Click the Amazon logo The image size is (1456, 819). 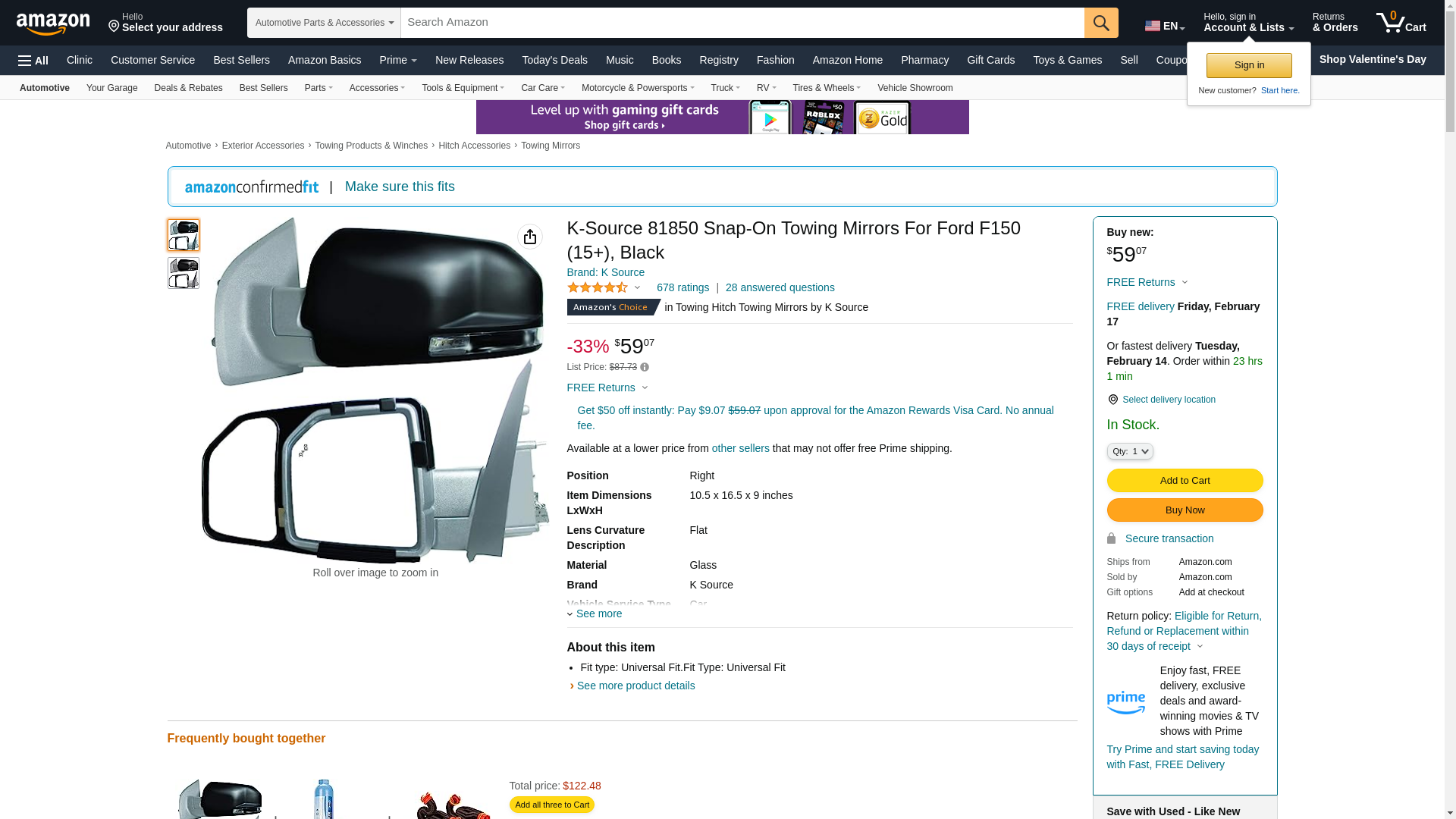coord(53,24)
